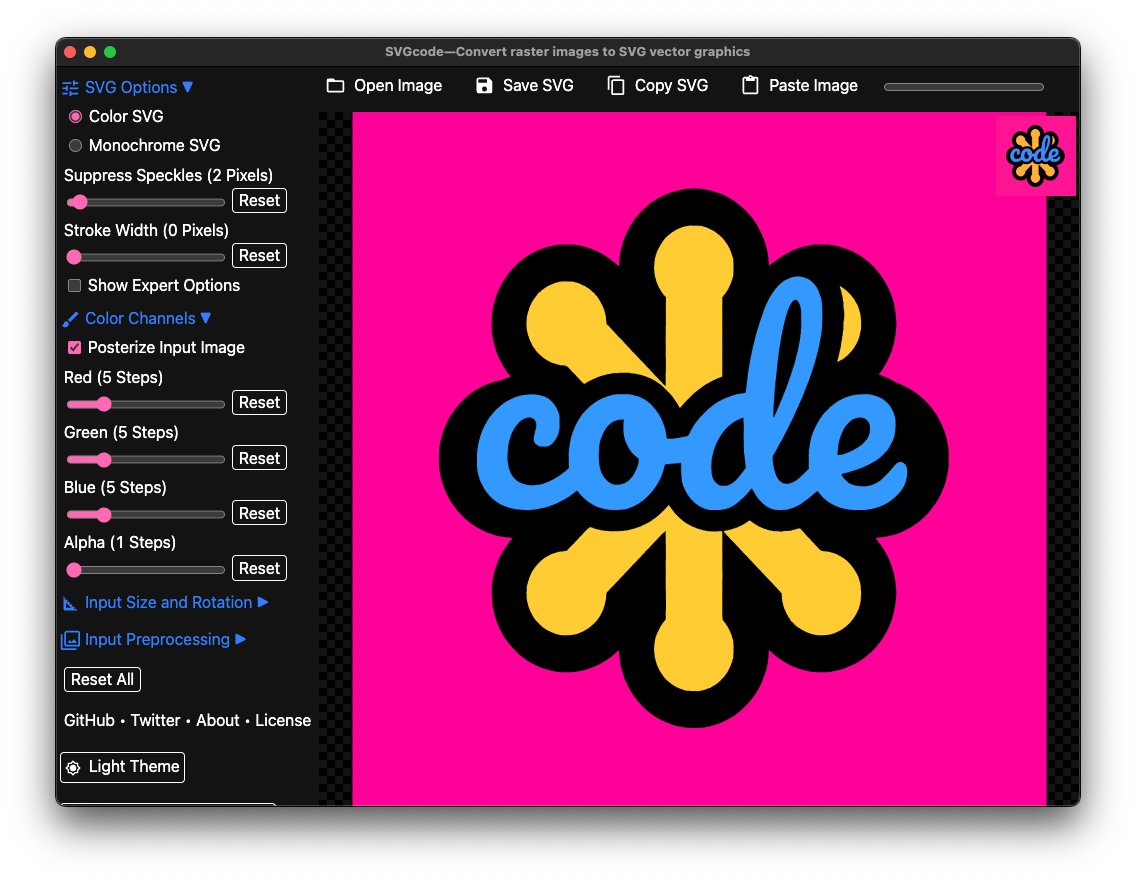Choose Paste Image in the toolbar

(800, 85)
